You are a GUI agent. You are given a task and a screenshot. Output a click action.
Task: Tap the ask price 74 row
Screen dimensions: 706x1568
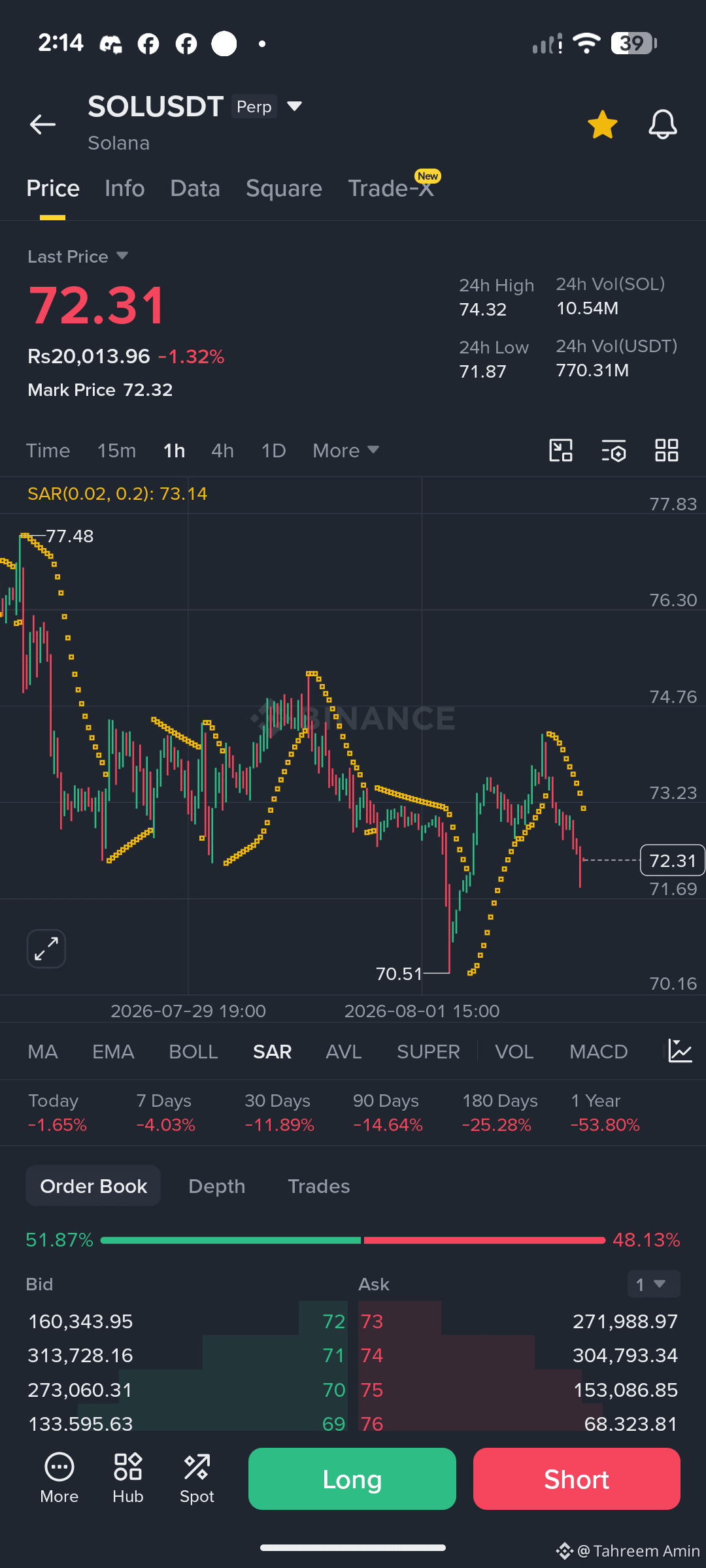pyautogui.click(x=519, y=1355)
